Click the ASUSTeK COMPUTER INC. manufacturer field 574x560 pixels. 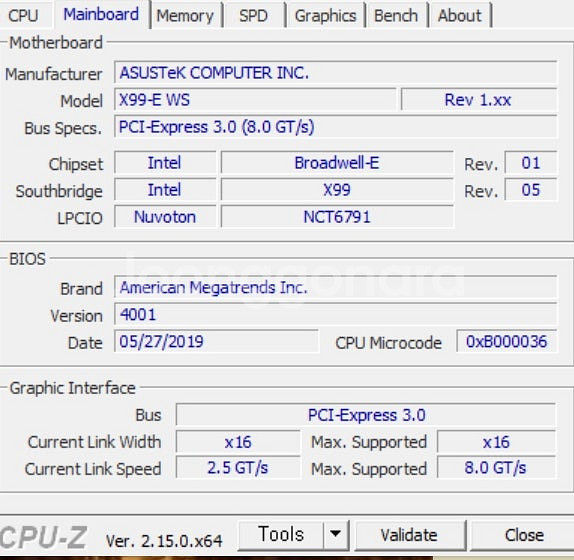point(335,73)
